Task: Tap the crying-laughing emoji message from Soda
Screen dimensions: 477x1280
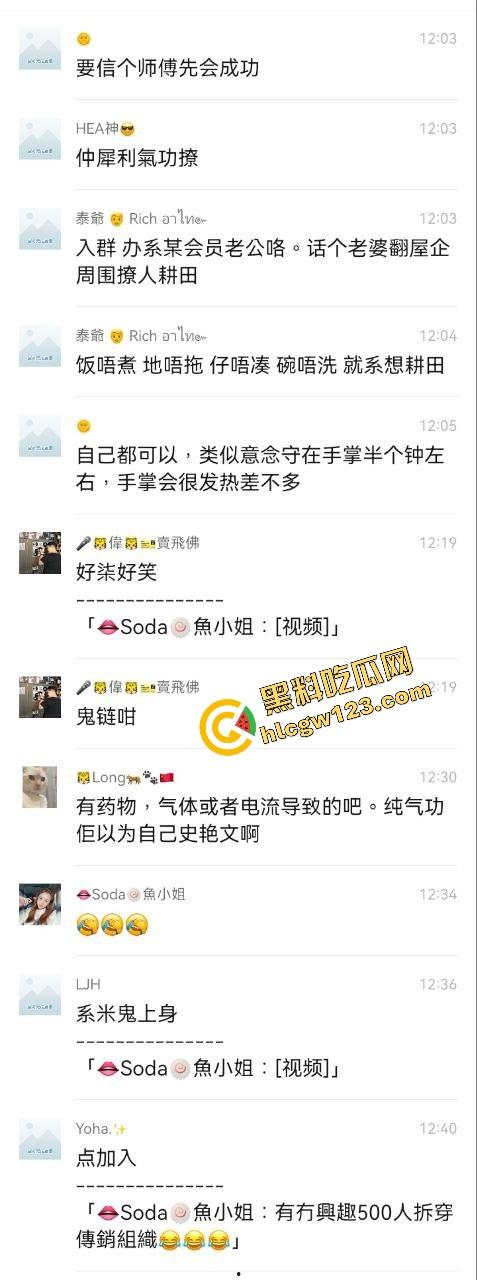Action: (x=113, y=925)
